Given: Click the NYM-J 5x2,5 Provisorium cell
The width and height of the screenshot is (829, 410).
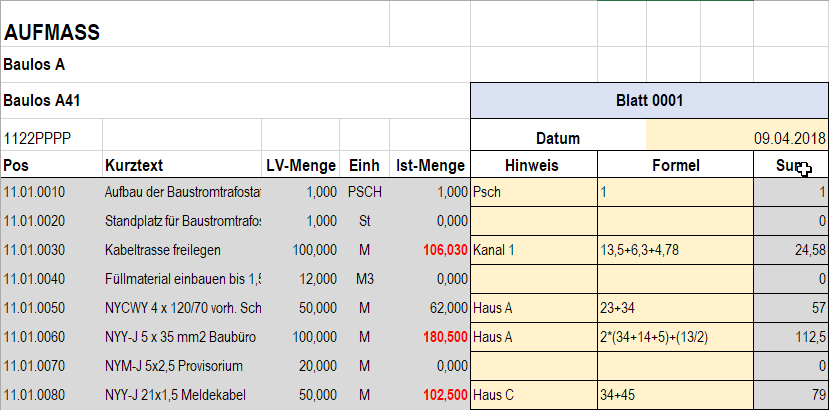Looking at the screenshot, I should point(180,366).
